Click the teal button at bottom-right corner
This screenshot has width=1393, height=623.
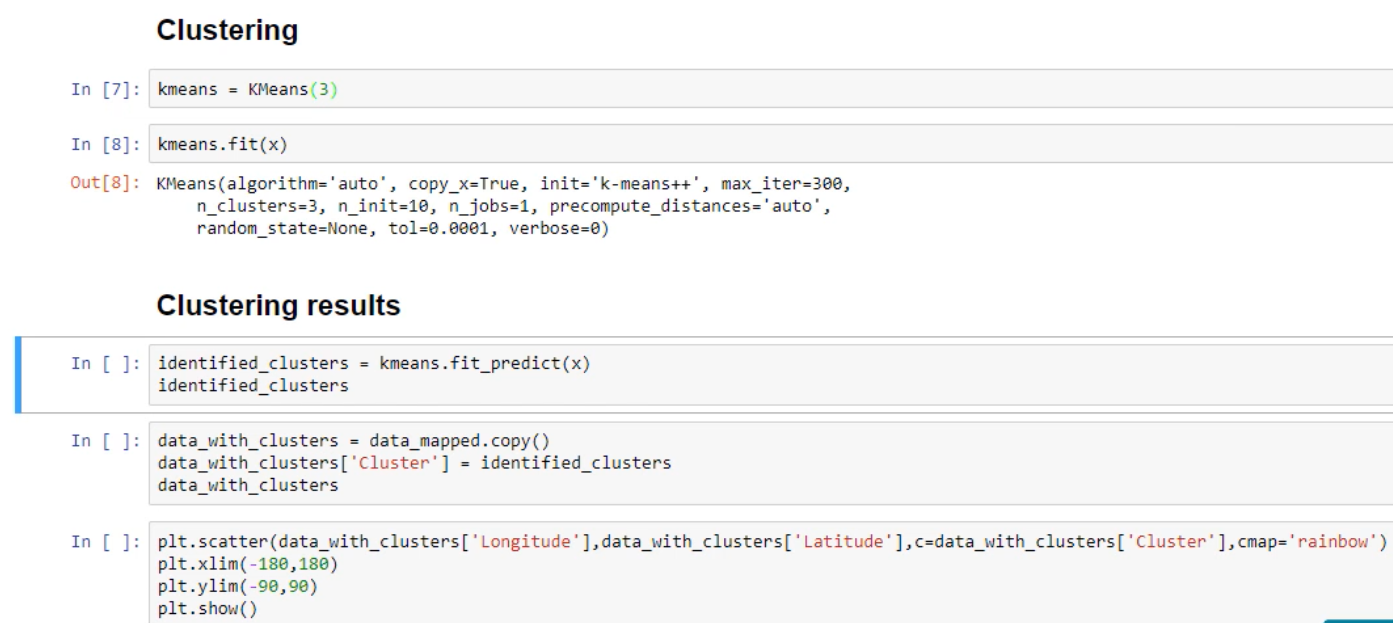[x=1358, y=619]
